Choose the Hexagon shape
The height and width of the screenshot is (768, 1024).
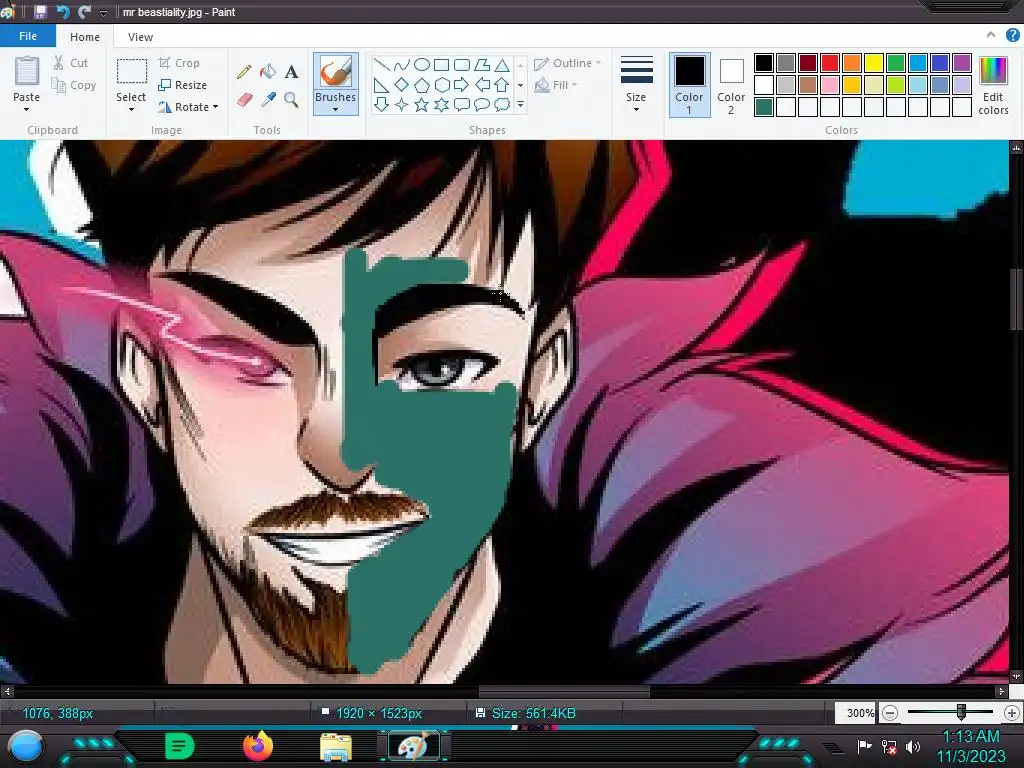point(441,85)
